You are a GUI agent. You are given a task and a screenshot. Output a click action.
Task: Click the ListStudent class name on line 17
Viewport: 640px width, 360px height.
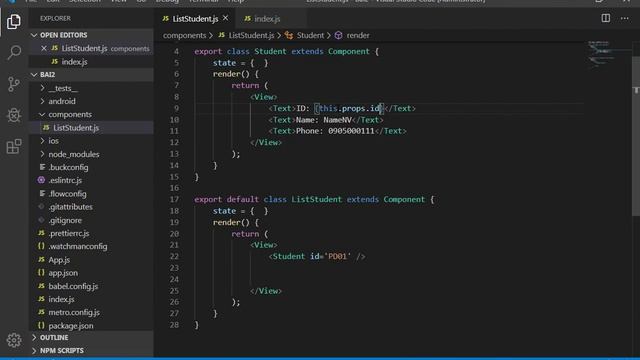pos(317,200)
